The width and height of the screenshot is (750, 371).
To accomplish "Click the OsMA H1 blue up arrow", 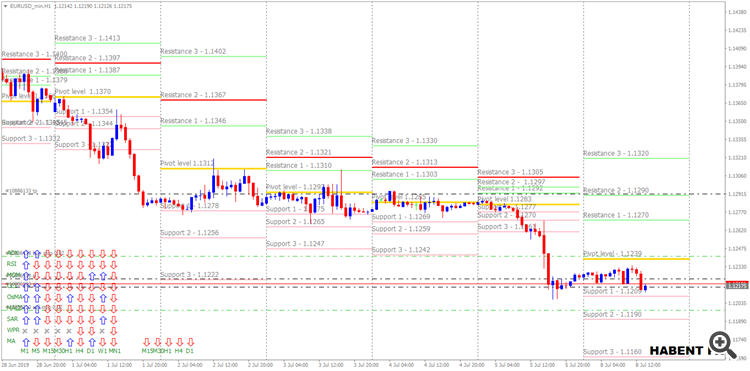I will tap(70, 298).
